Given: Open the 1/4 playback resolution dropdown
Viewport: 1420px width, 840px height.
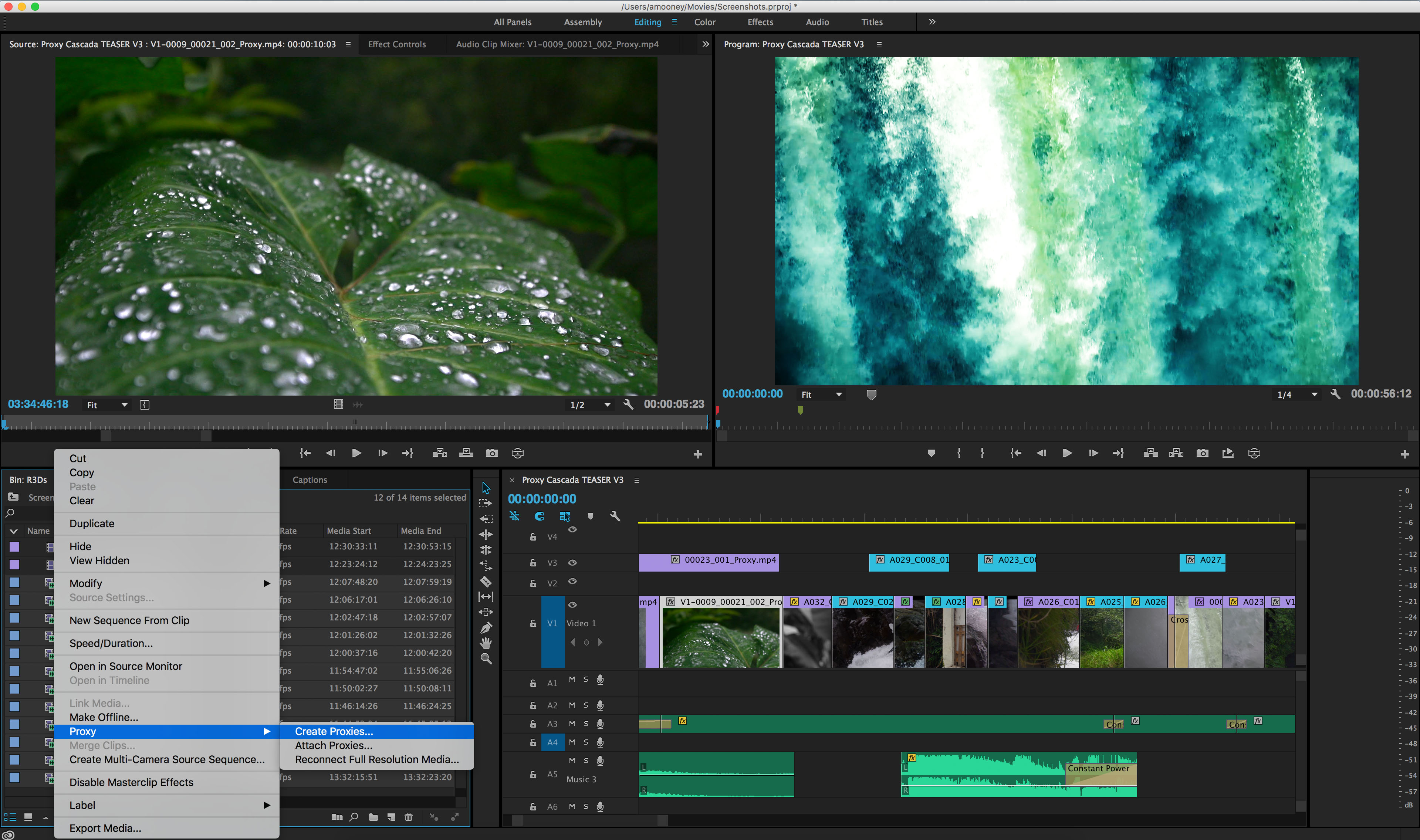Looking at the screenshot, I should pos(1296,394).
